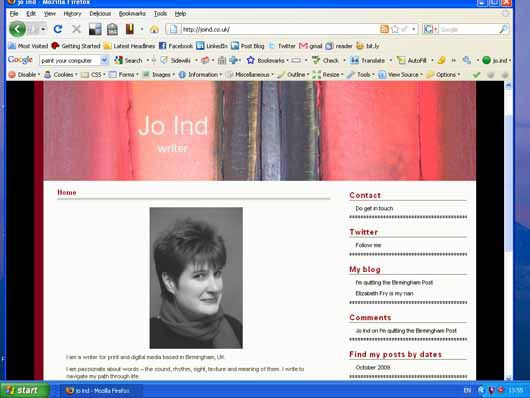This screenshot has height=398, width=530.
Task: Expand the Google toolbar search box dropdown
Action: coord(104,60)
